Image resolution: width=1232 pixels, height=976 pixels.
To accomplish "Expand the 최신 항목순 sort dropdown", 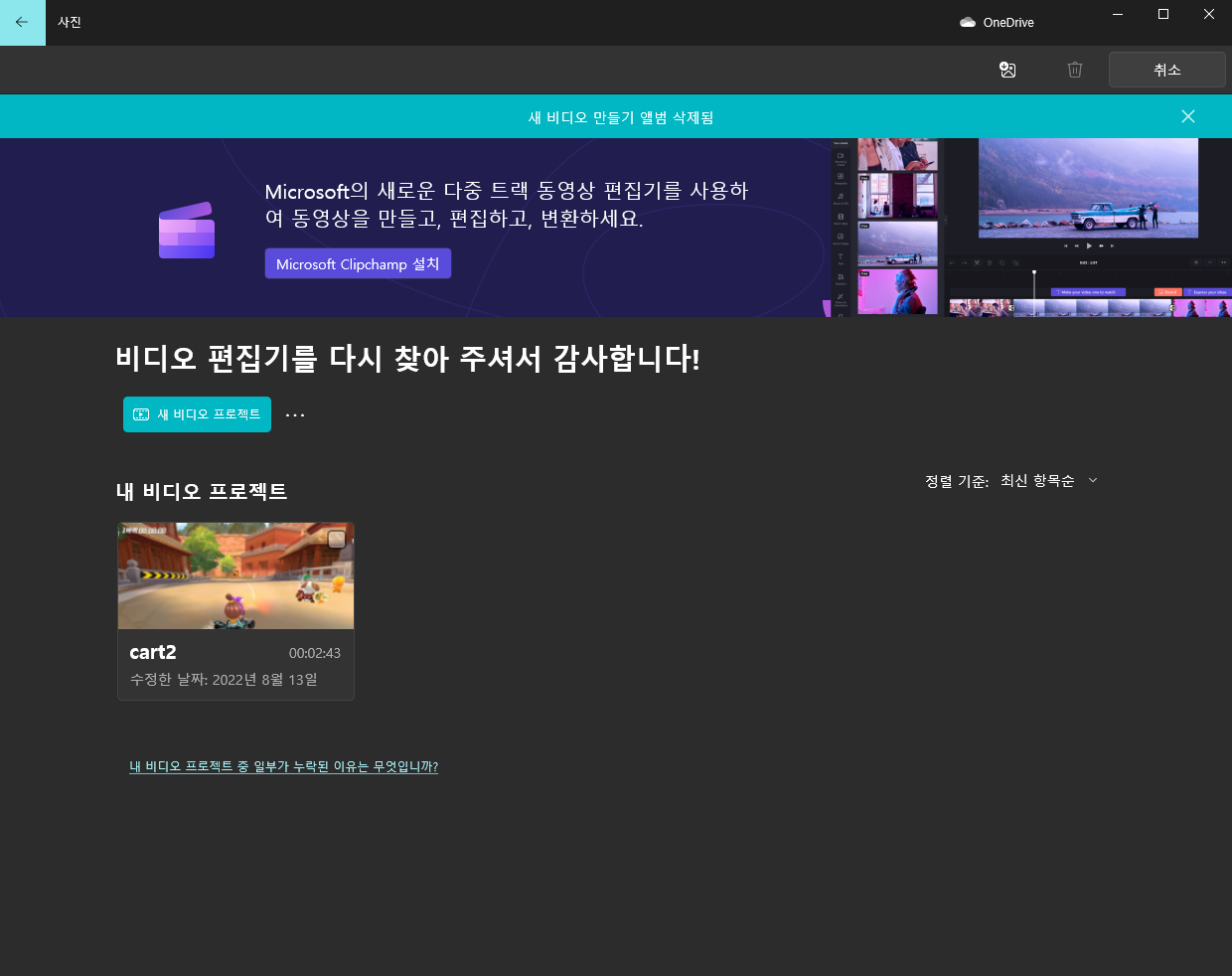I will point(1049,480).
